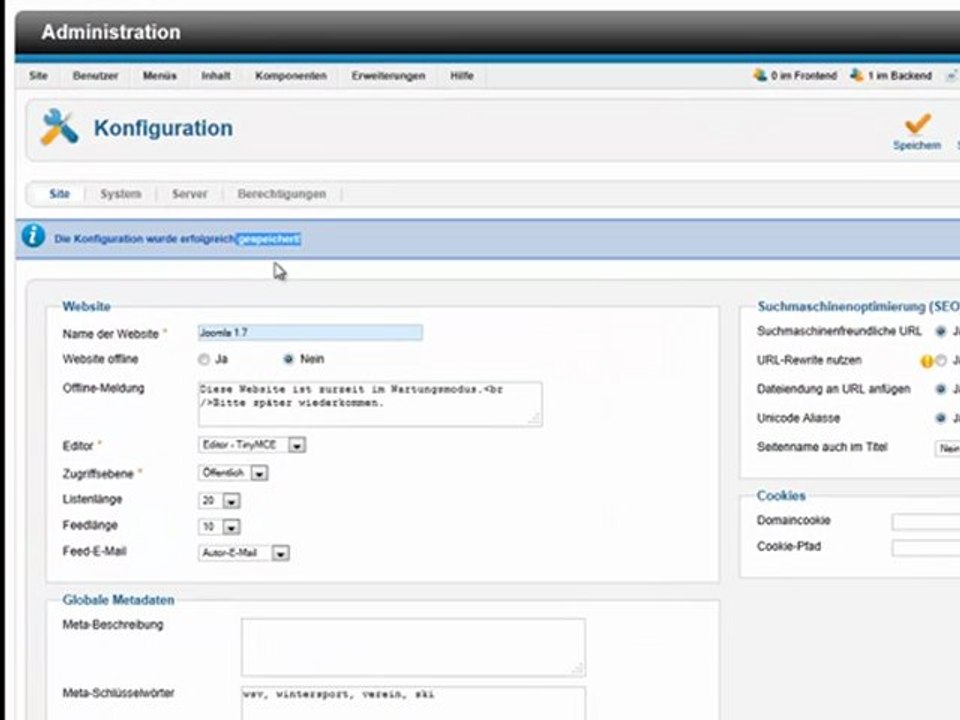The image size is (960, 720).
Task: Click the Suchmaschinenoptimierung section heading
Action: point(858,306)
